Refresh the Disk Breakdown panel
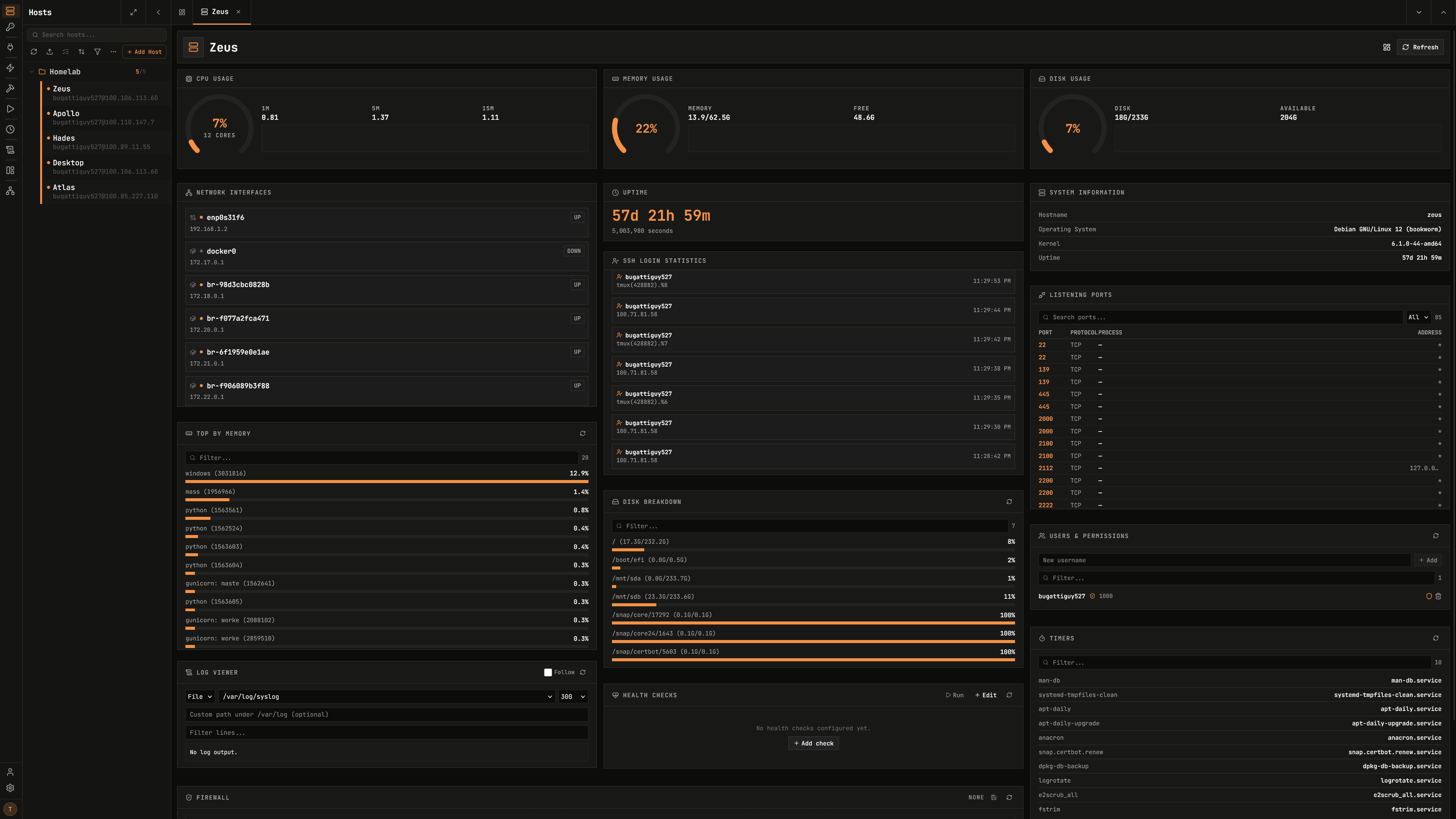 (x=1009, y=502)
